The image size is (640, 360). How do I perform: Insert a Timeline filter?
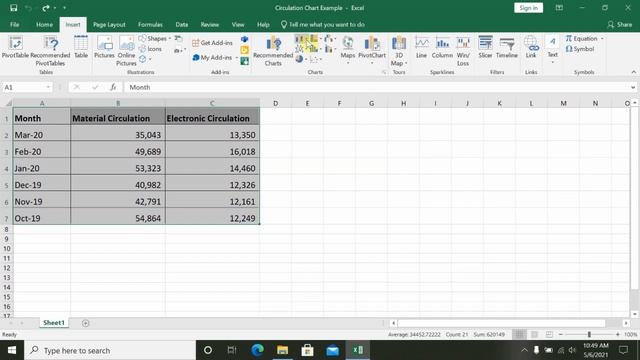[x=507, y=47]
